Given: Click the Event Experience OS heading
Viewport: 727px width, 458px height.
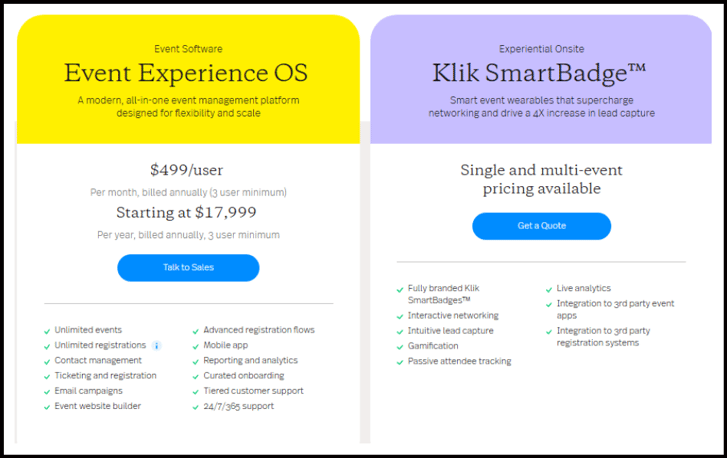Looking at the screenshot, I should 186,73.
